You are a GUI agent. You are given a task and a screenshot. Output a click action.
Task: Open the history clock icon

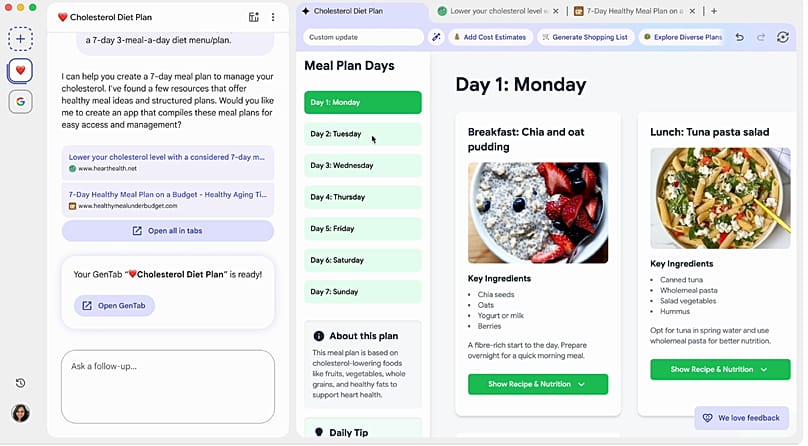21,383
